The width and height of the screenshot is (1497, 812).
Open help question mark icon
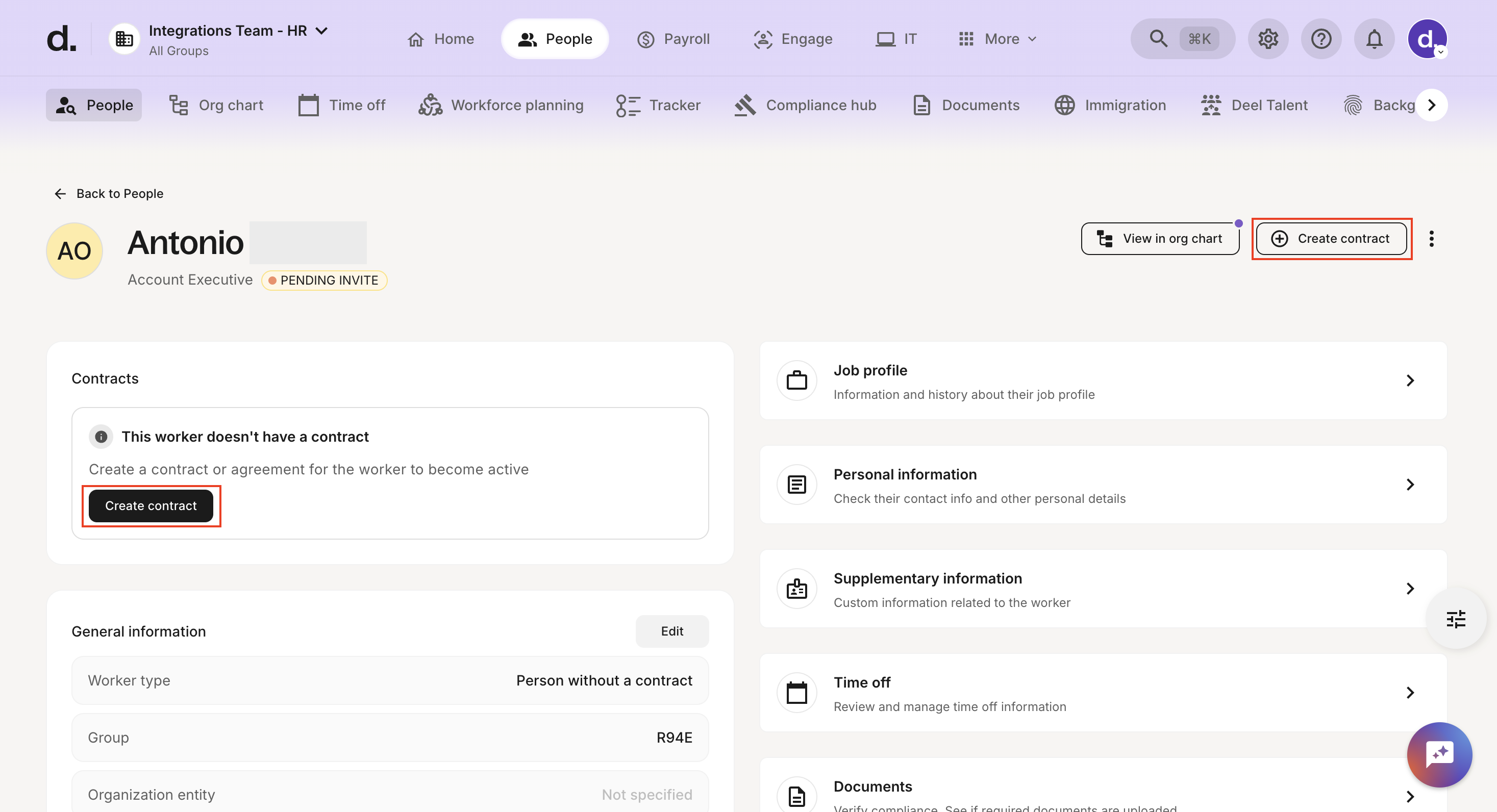[x=1321, y=39]
